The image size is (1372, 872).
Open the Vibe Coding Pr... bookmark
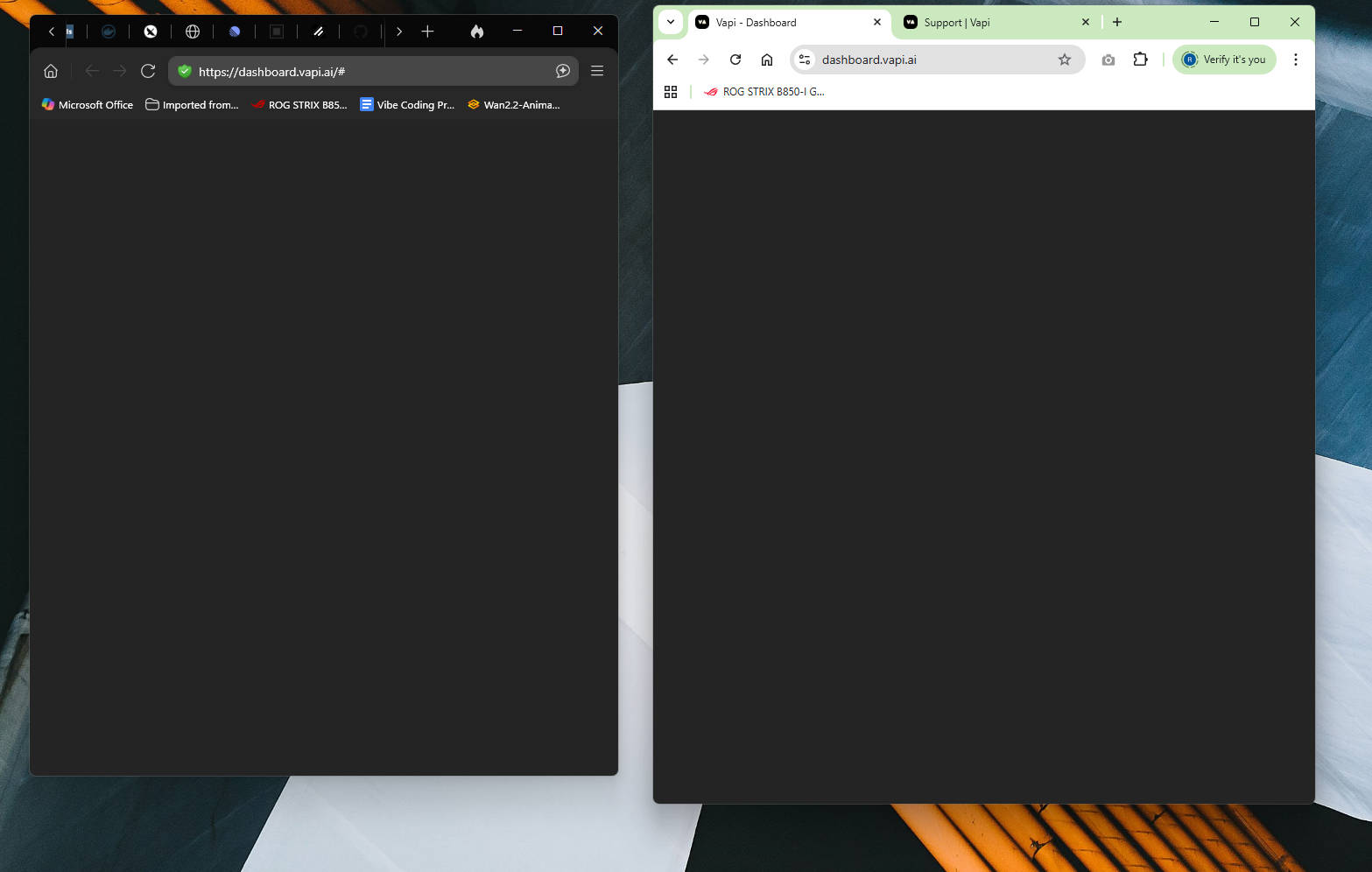[x=407, y=104]
